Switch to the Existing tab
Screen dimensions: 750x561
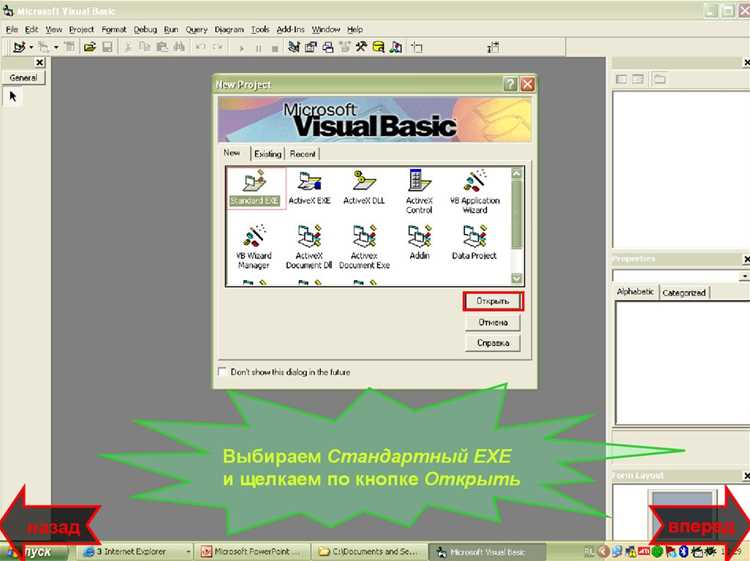(x=267, y=154)
